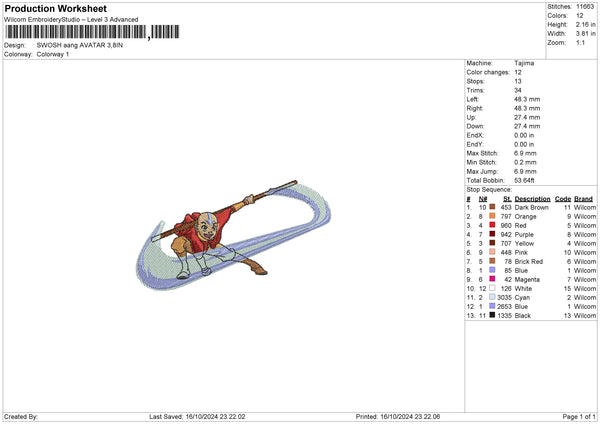This screenshot has width=600, height=424.
Task: Click the Red color swatch, row 3
Action: [x=492, y=225]
